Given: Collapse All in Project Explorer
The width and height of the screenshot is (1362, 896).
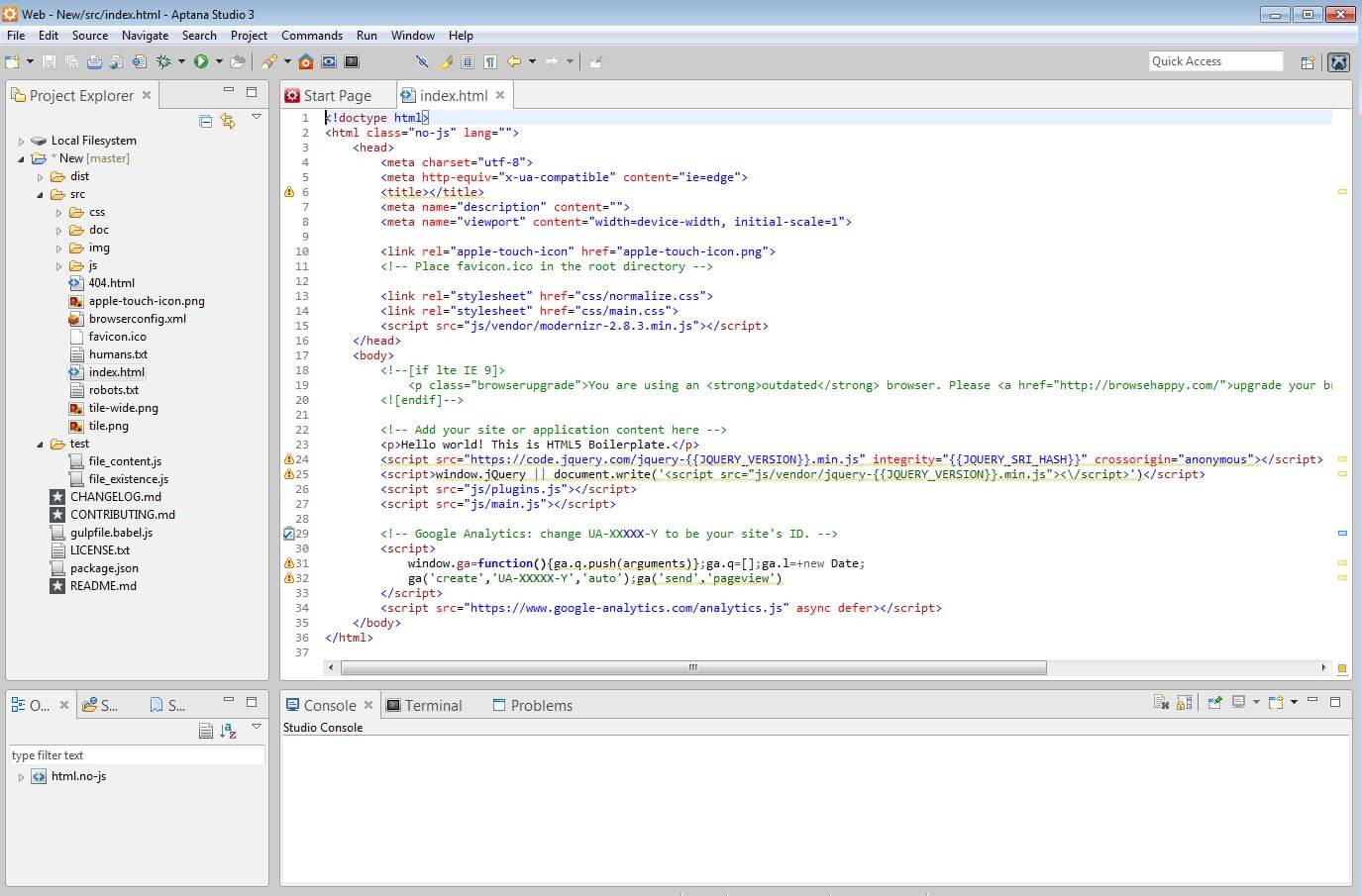Looking at the screenshot, I should (206, 121).
